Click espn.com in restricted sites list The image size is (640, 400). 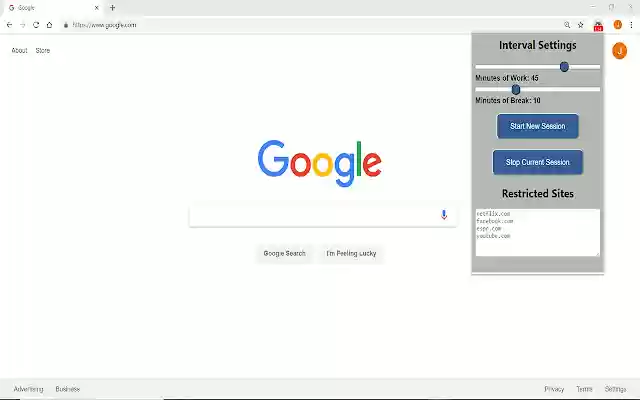(489, 229)
